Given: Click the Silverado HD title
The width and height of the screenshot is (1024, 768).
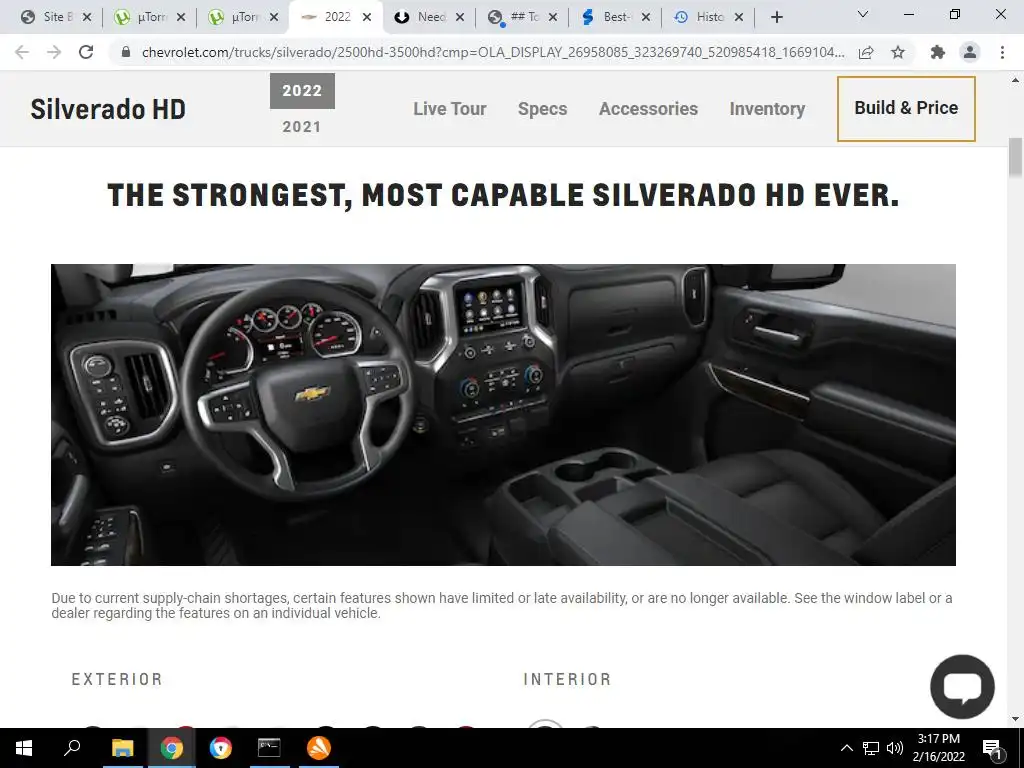Looking at the screenshot, I should (x=108, y=108).
